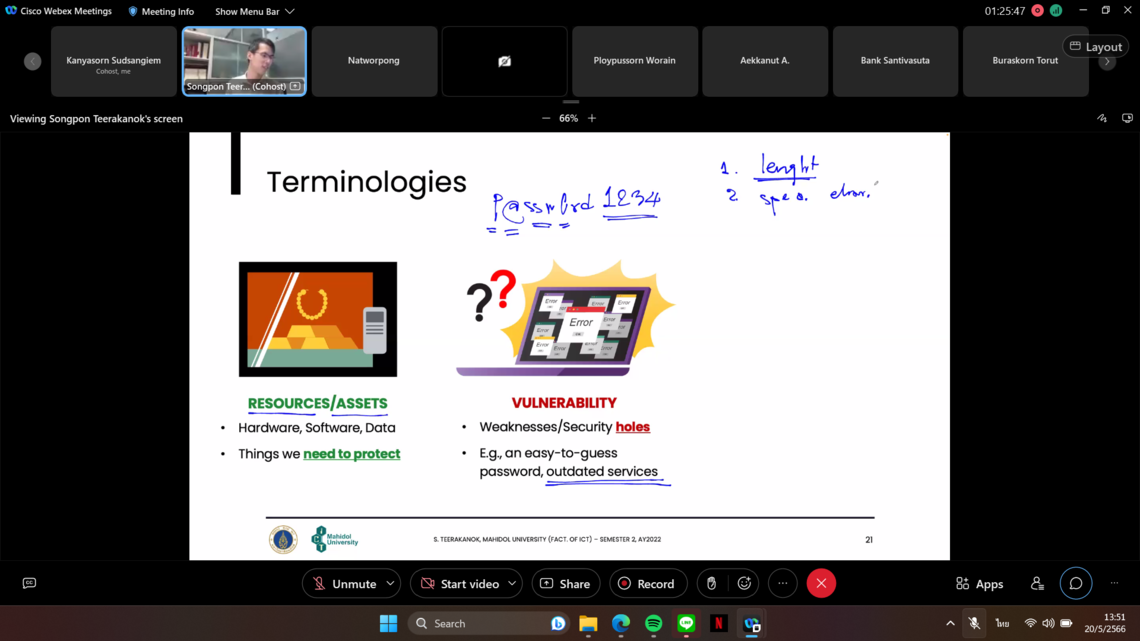Zoom out the shared screen with minus
The width and height of the screenshot is (1140, 641).
point(546,118)
